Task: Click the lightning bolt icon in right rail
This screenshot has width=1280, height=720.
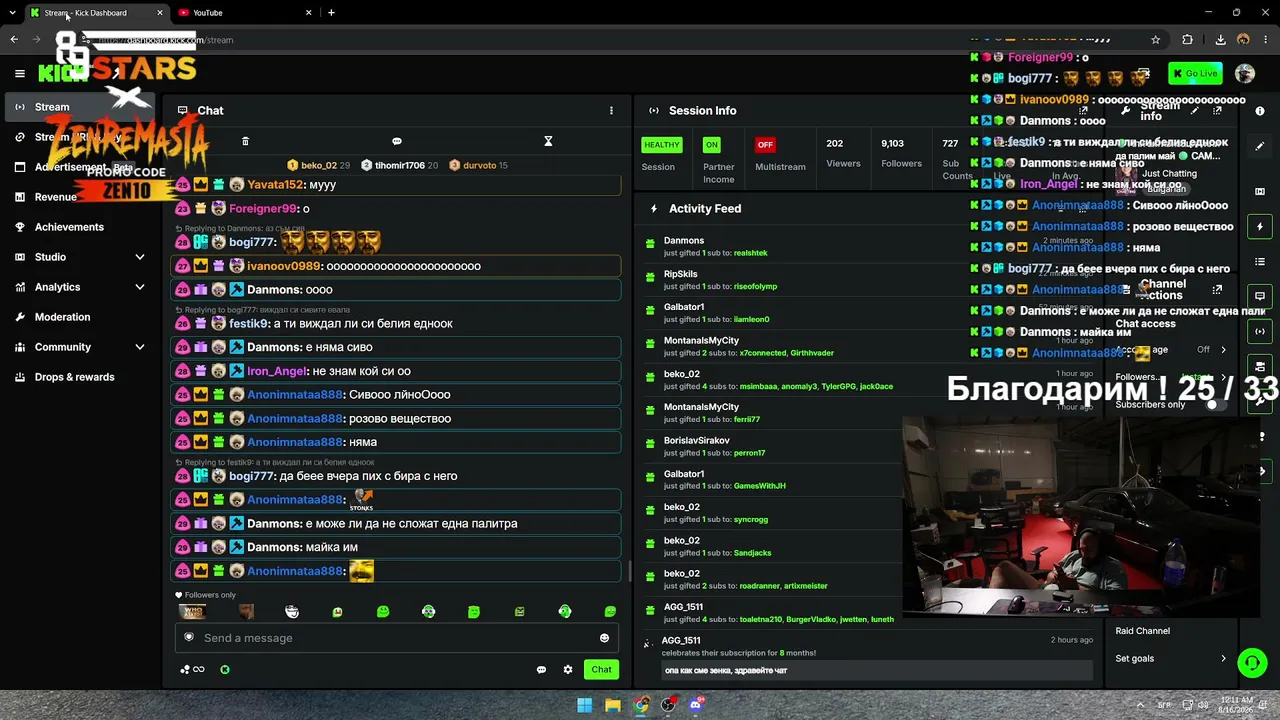Action: point(1260,227)
